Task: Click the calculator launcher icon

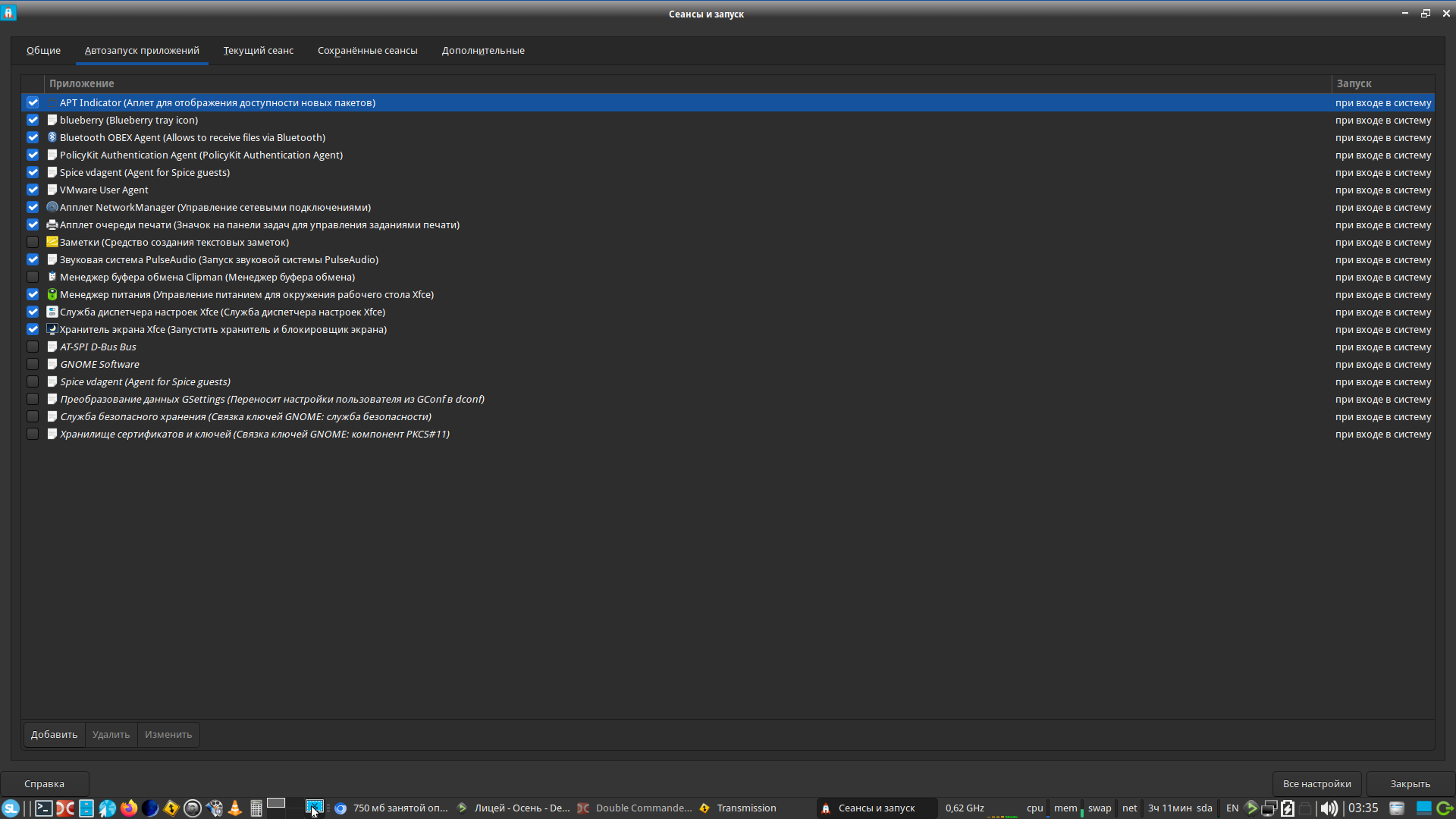Action: (x=256, y=808)
